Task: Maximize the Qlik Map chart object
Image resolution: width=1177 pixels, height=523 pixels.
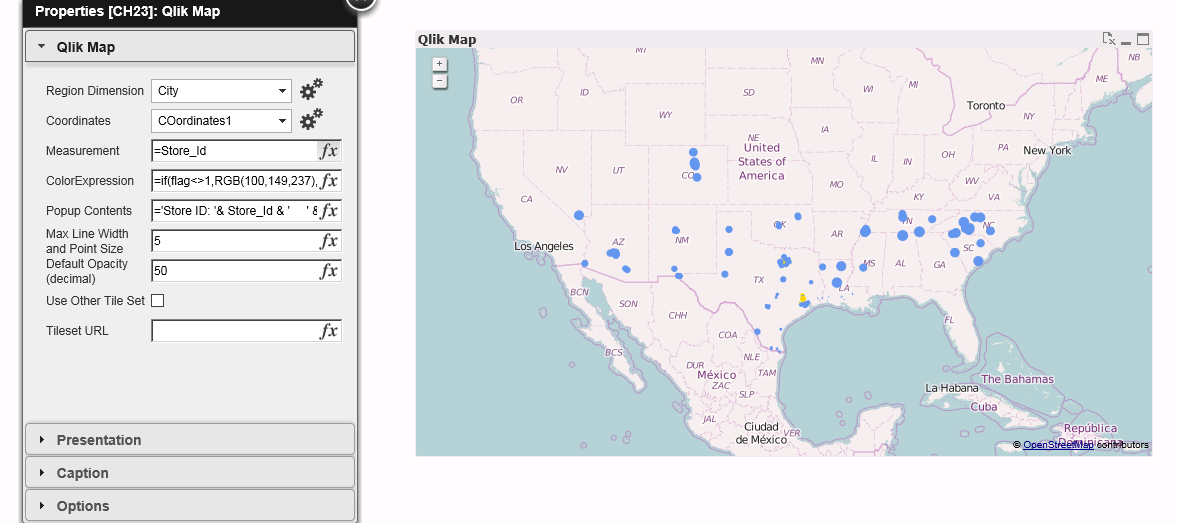Action: [1143, 39]
